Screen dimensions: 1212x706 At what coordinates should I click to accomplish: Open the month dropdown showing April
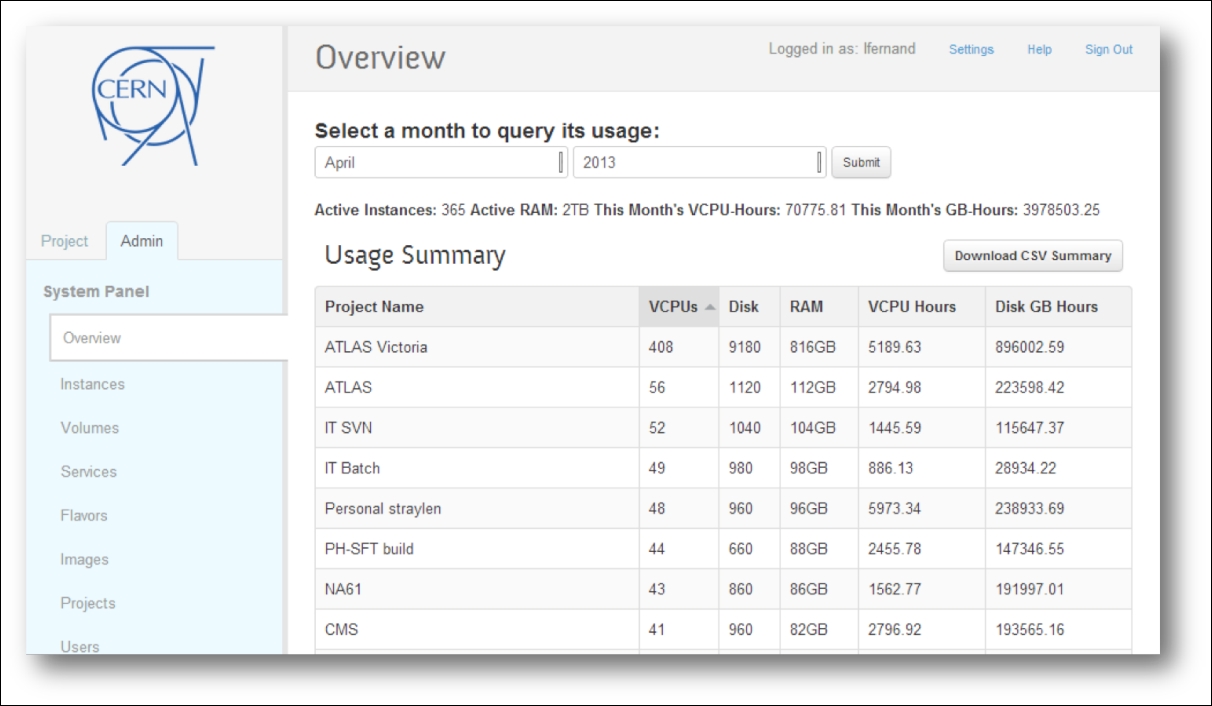(441, 162)
